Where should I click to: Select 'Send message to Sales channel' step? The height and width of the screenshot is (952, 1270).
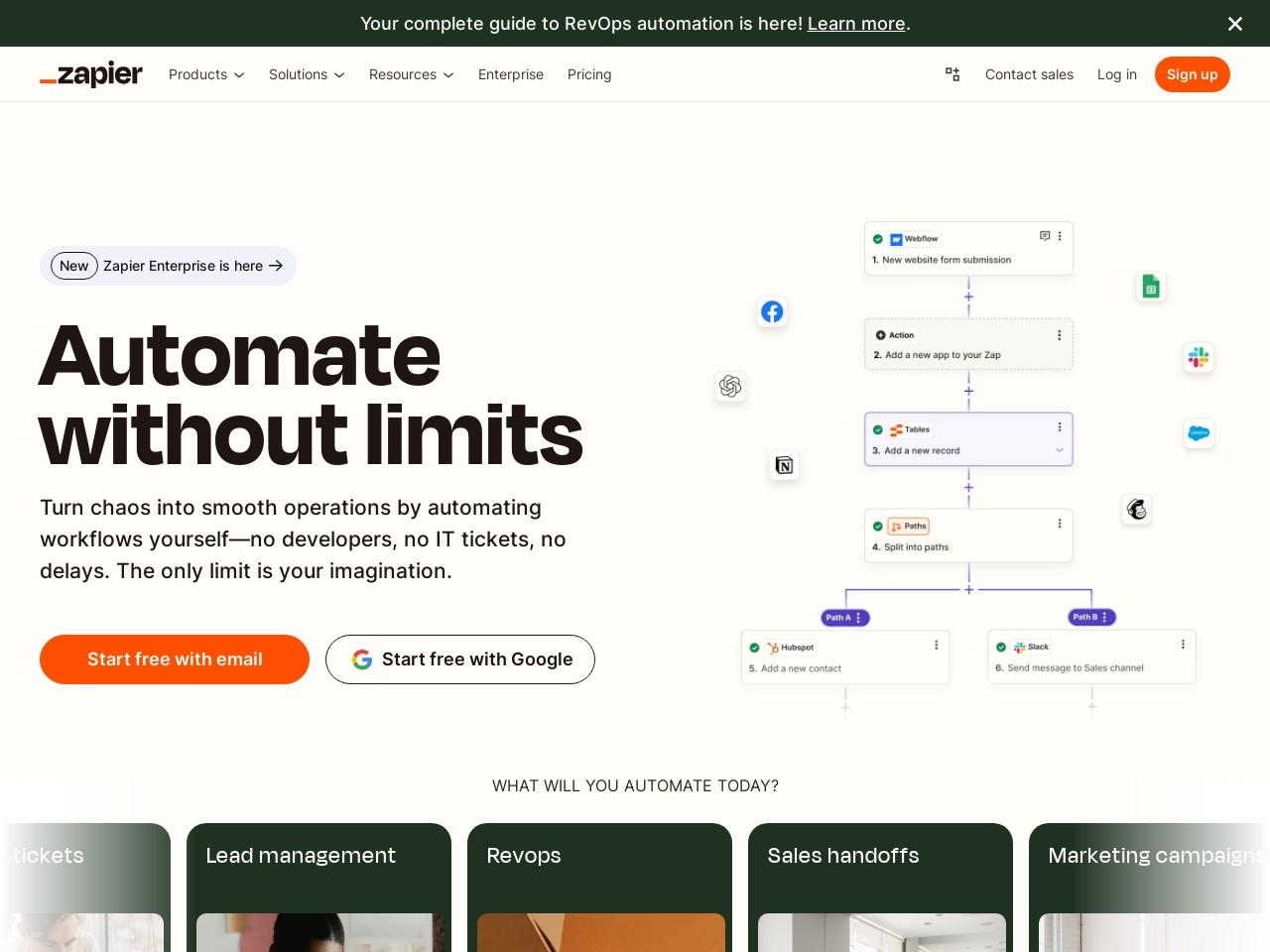1091,656
